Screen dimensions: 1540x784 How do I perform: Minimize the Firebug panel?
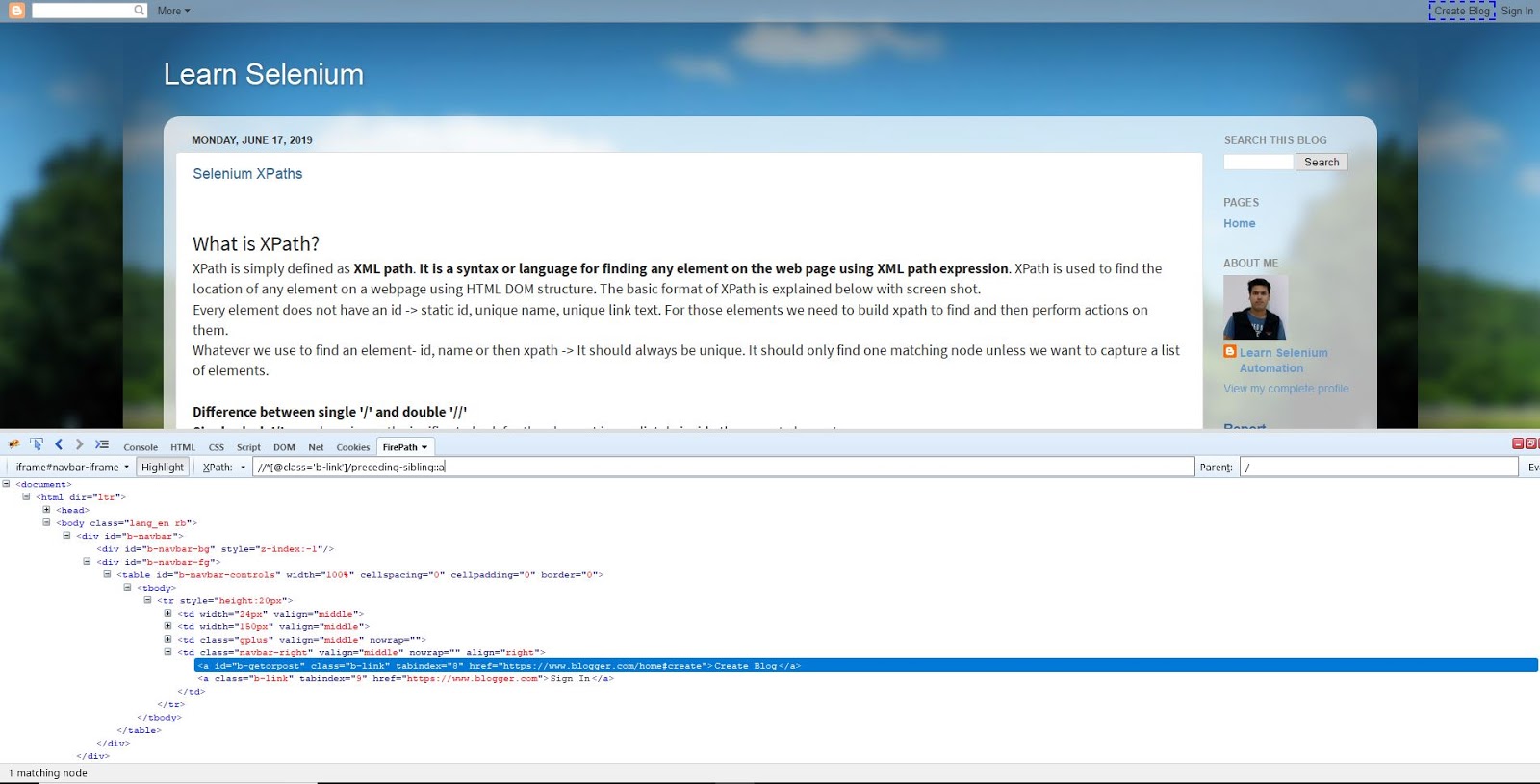[1518, 443]
